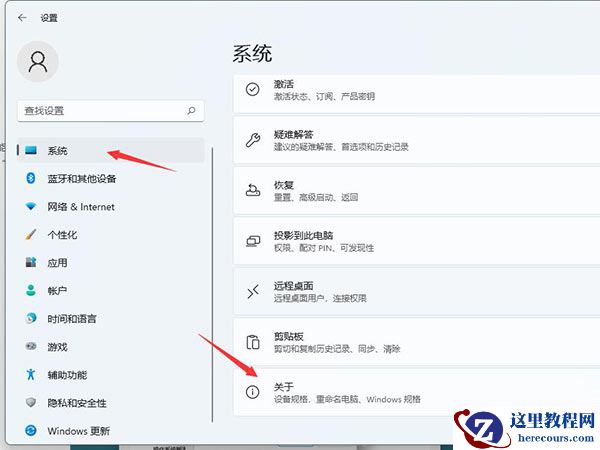Click the globe clock 时间和语言 icon
The image size is (600, 450).
pyautogui.click(x=31, y=318)
